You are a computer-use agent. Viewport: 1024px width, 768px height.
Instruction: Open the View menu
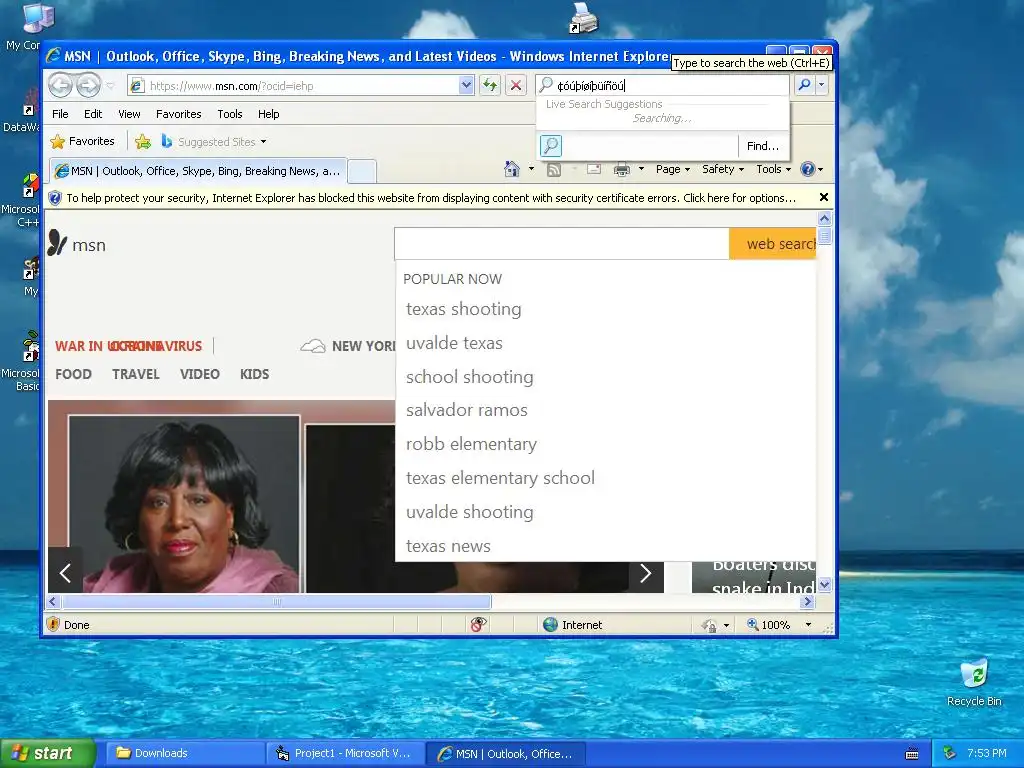[x=129, y=114]
